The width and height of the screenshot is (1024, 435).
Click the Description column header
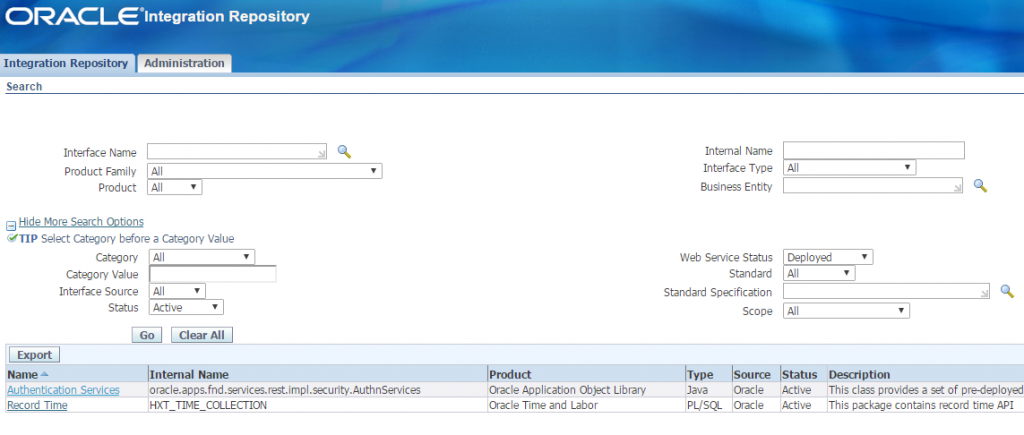[859, 375]
